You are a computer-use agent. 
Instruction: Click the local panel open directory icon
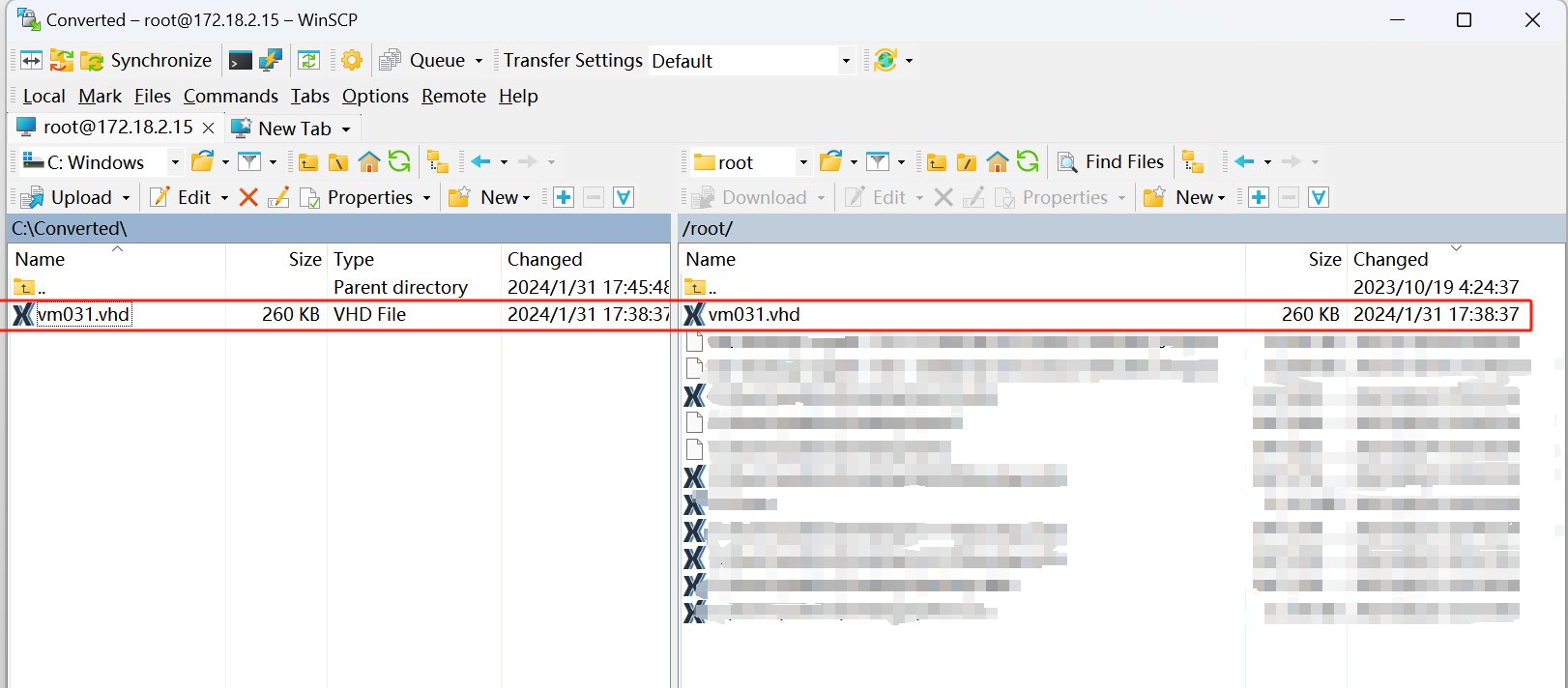point(202,161)
